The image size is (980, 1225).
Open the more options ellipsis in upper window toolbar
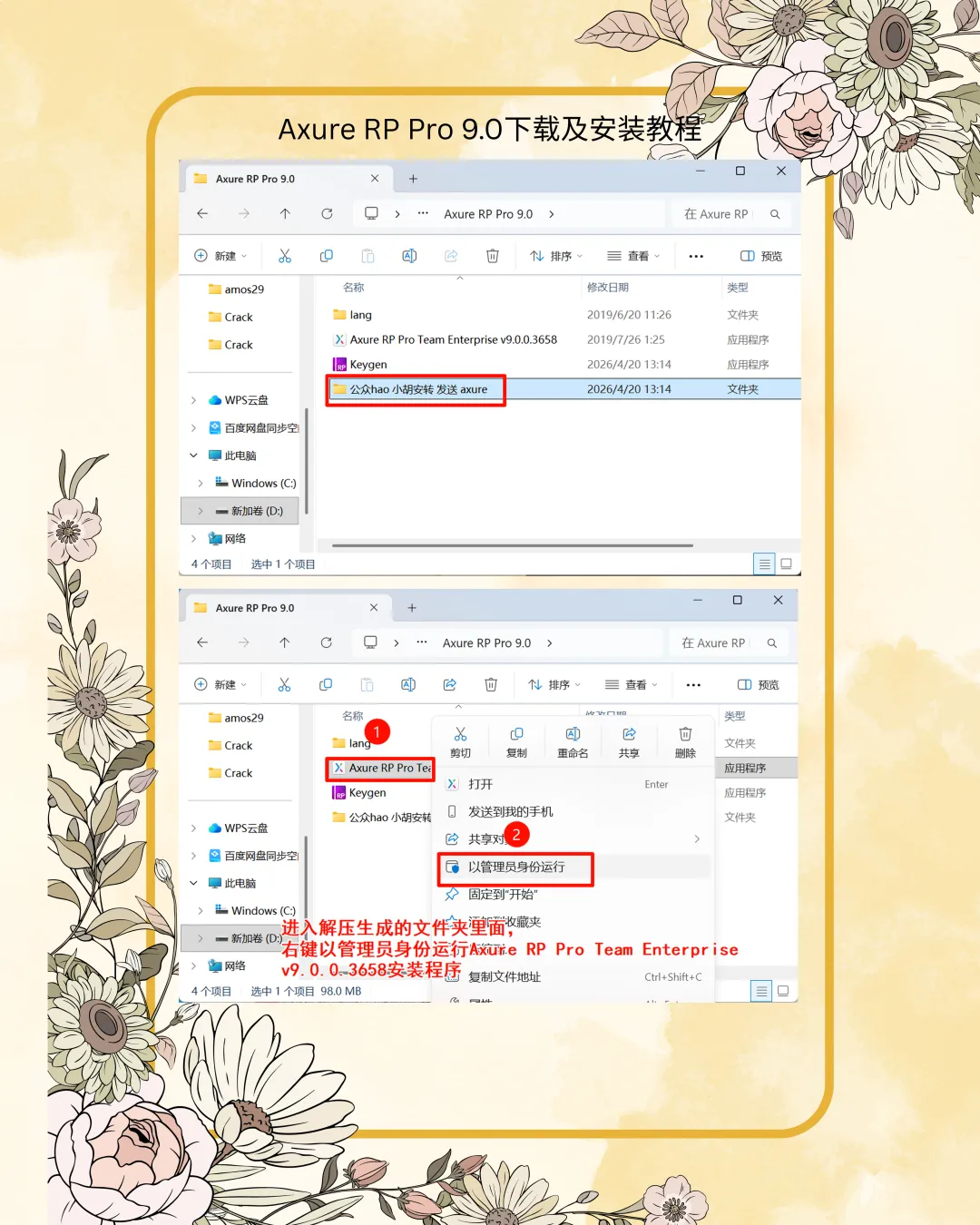point(696,257)
